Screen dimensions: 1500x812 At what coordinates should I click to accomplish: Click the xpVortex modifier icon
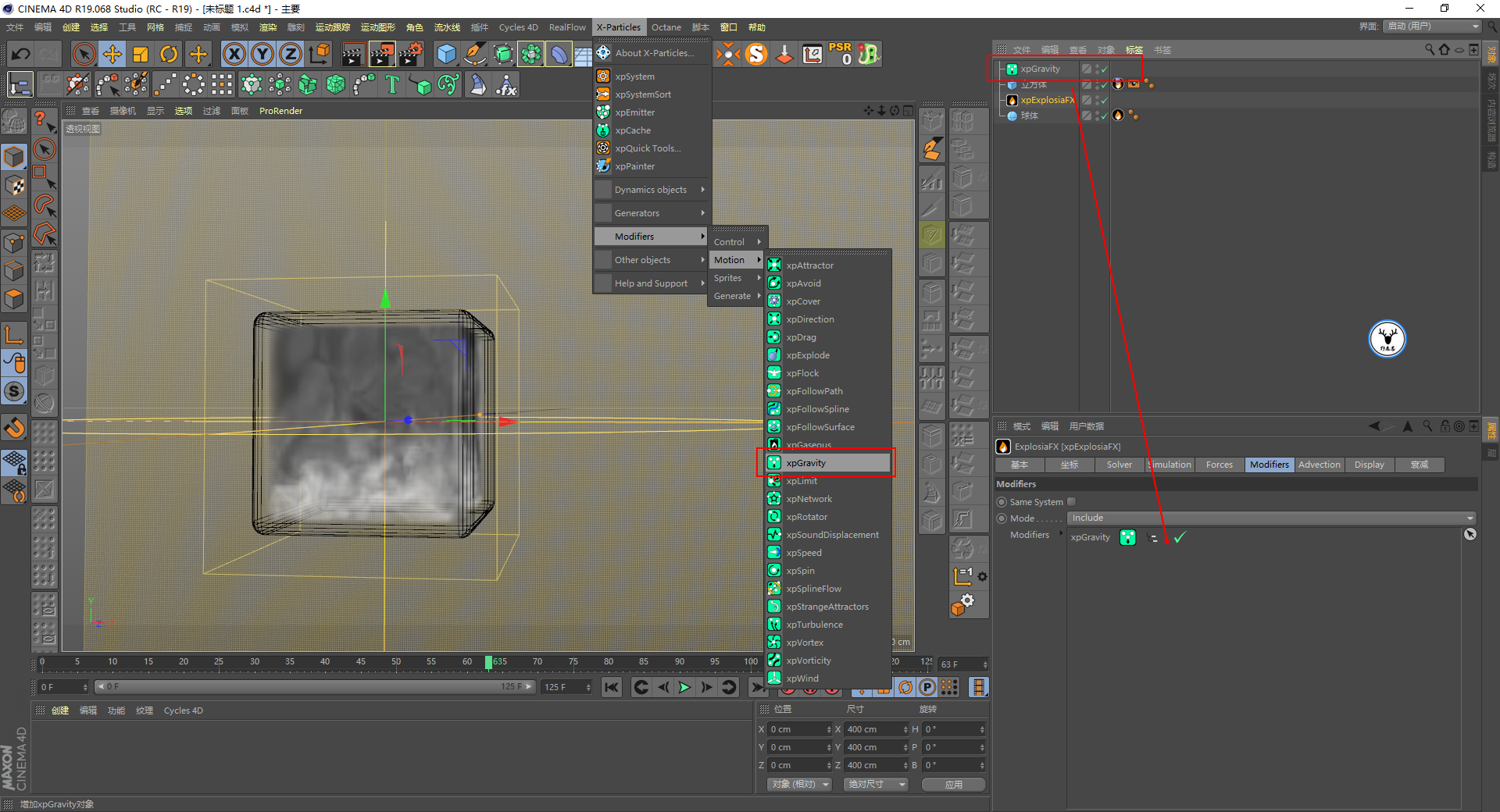[x=774, y=642]
